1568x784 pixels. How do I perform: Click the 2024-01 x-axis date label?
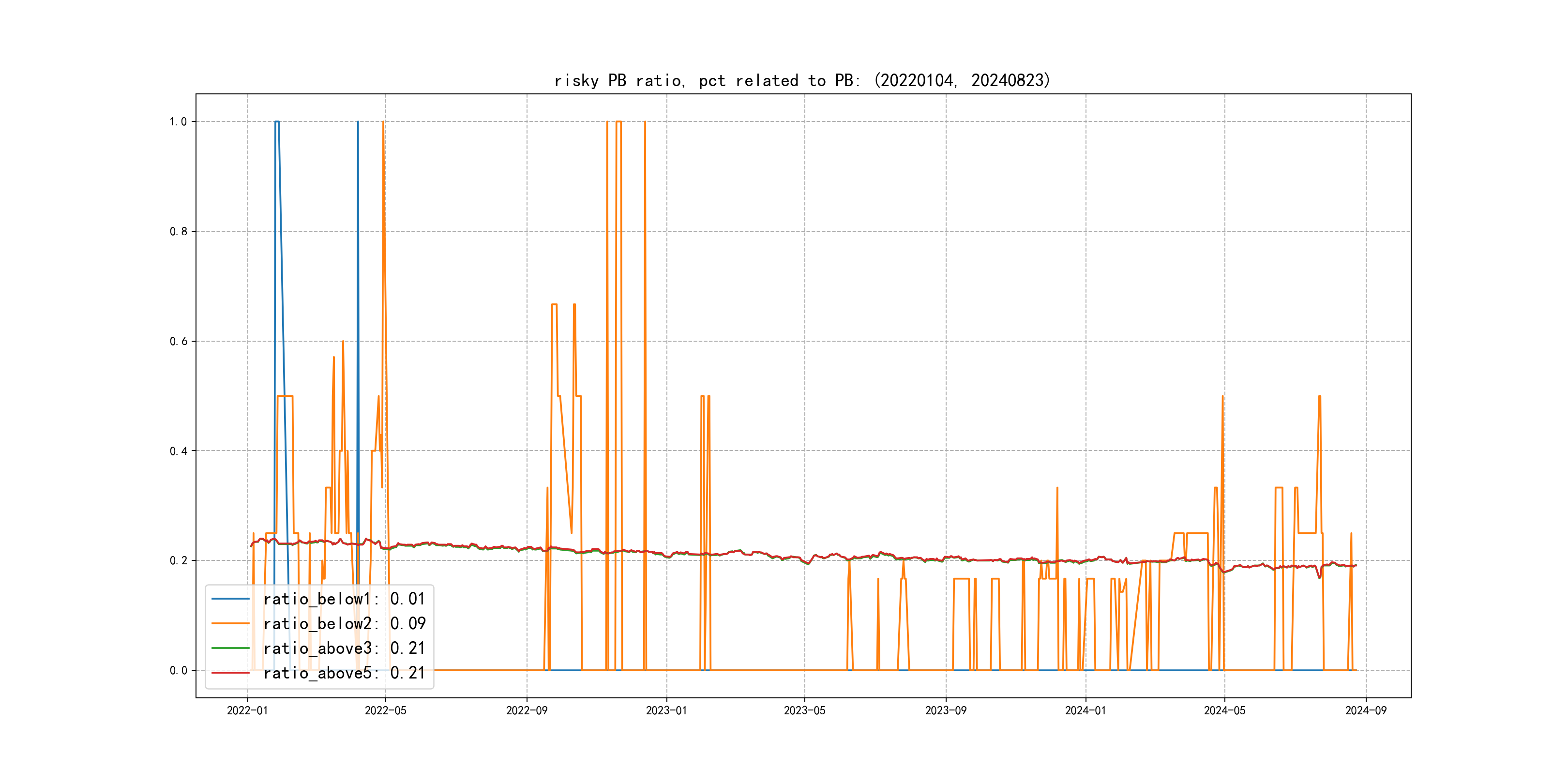pyautogui.click(x=1086, y=710)
